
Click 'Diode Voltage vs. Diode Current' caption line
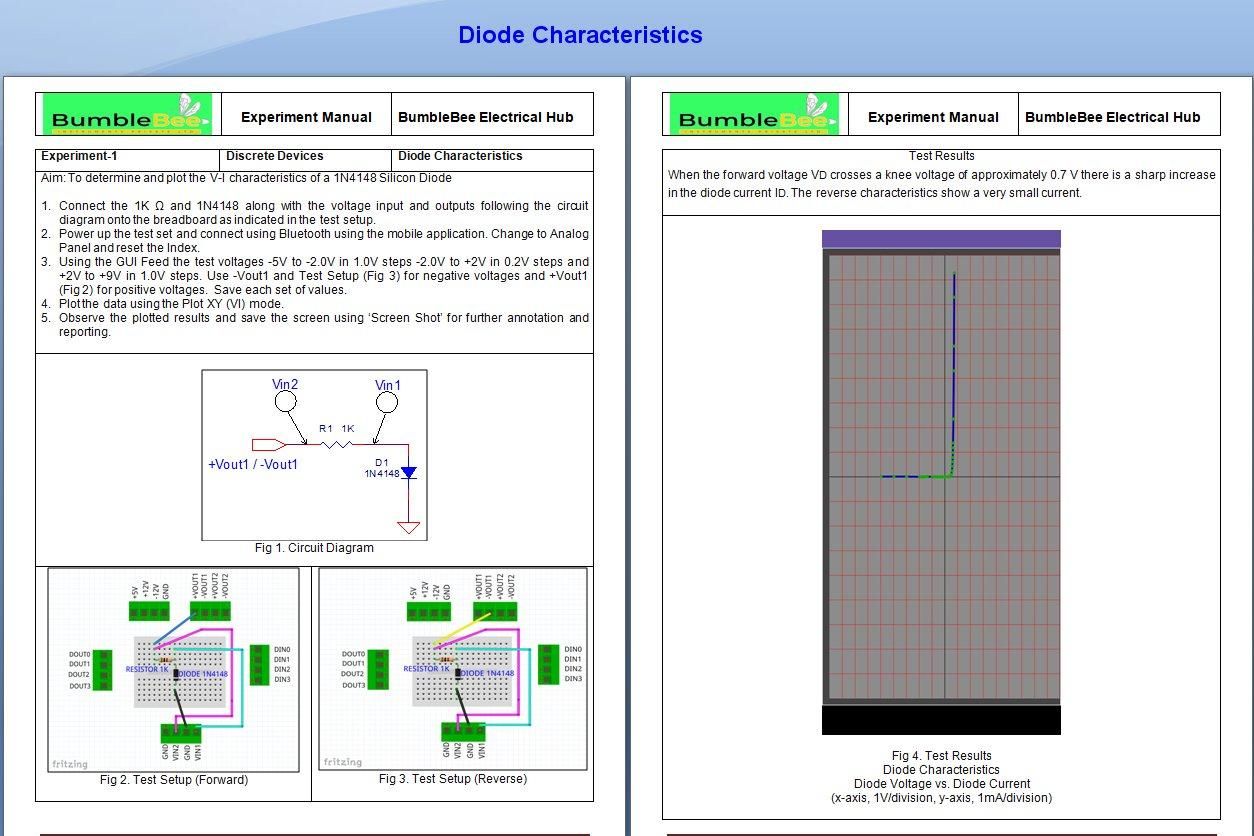click(x=942, y=784)
